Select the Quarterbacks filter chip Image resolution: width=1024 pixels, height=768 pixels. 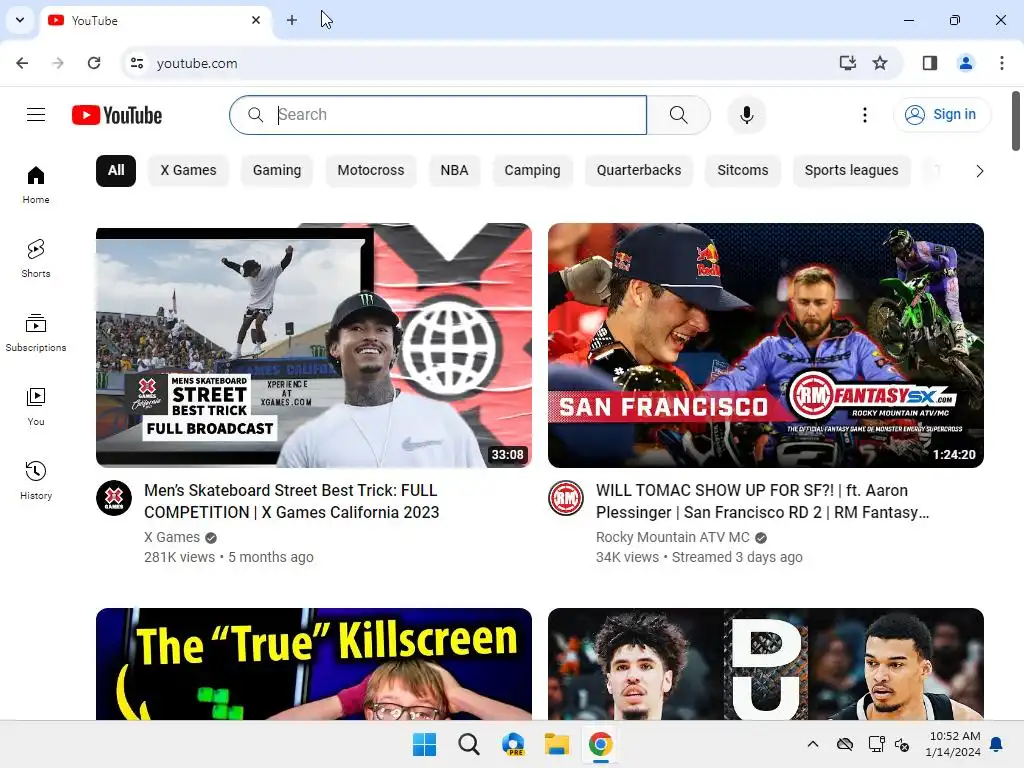639,170
